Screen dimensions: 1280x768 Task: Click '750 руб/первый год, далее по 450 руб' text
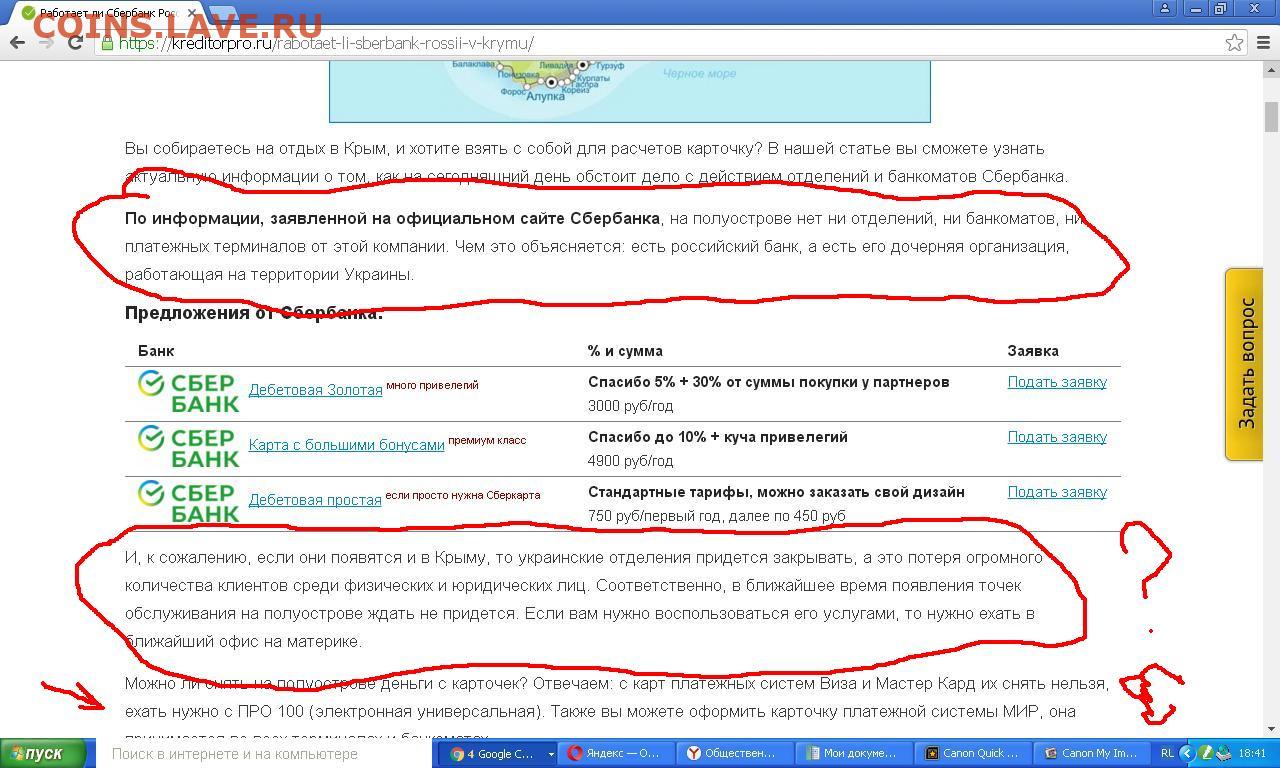point(717,516)
